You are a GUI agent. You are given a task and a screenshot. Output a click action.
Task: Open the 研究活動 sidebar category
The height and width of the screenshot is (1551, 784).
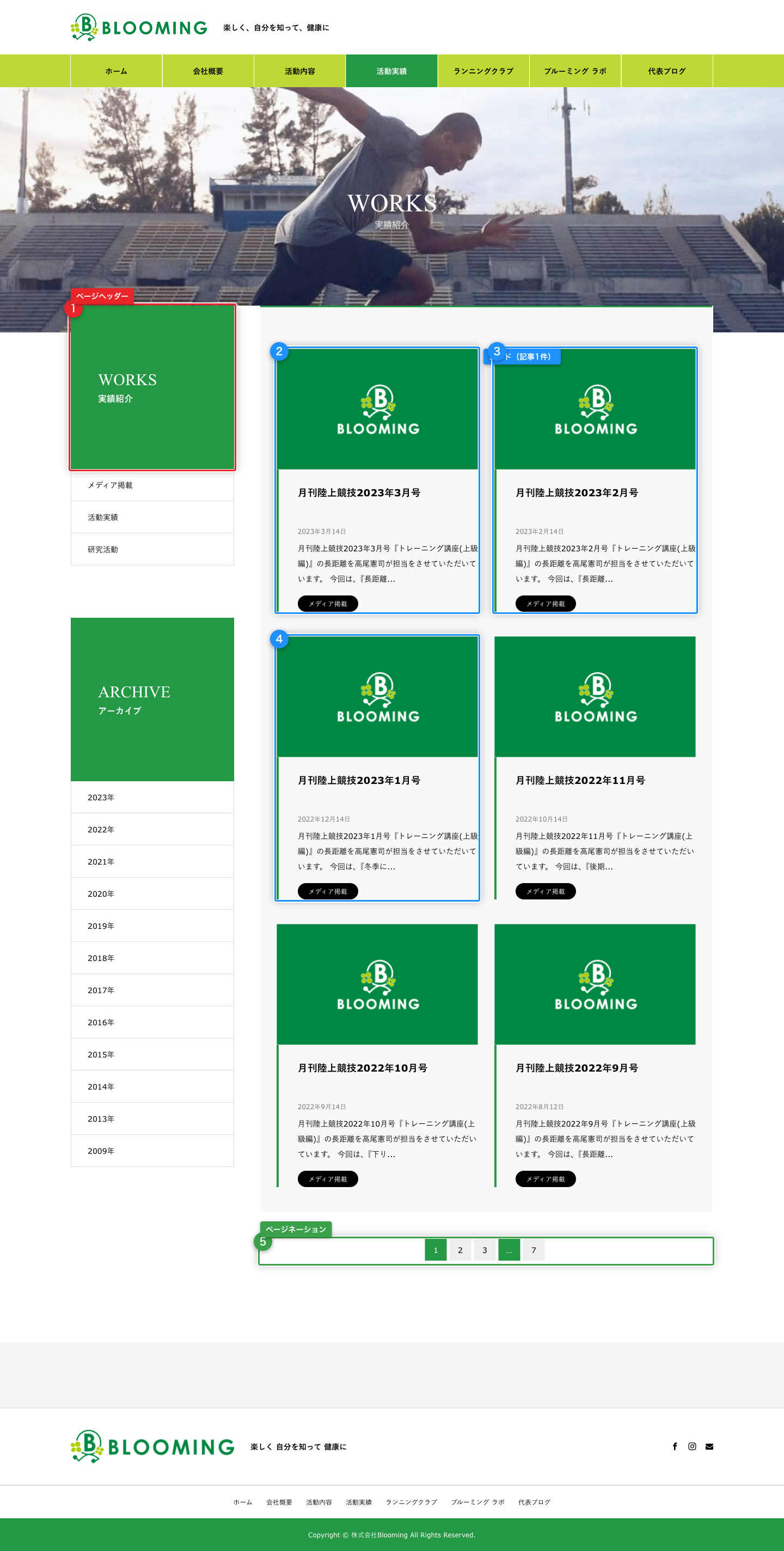click(152, 549)
